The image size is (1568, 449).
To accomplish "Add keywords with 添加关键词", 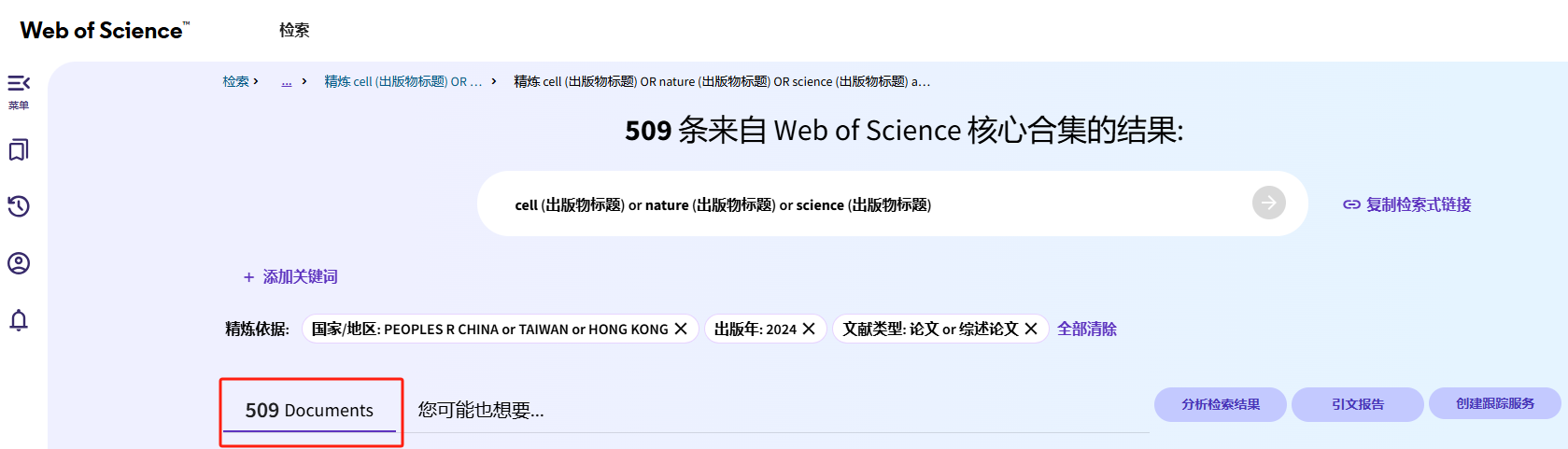I will pyautogui.click(x=290, y=276).
